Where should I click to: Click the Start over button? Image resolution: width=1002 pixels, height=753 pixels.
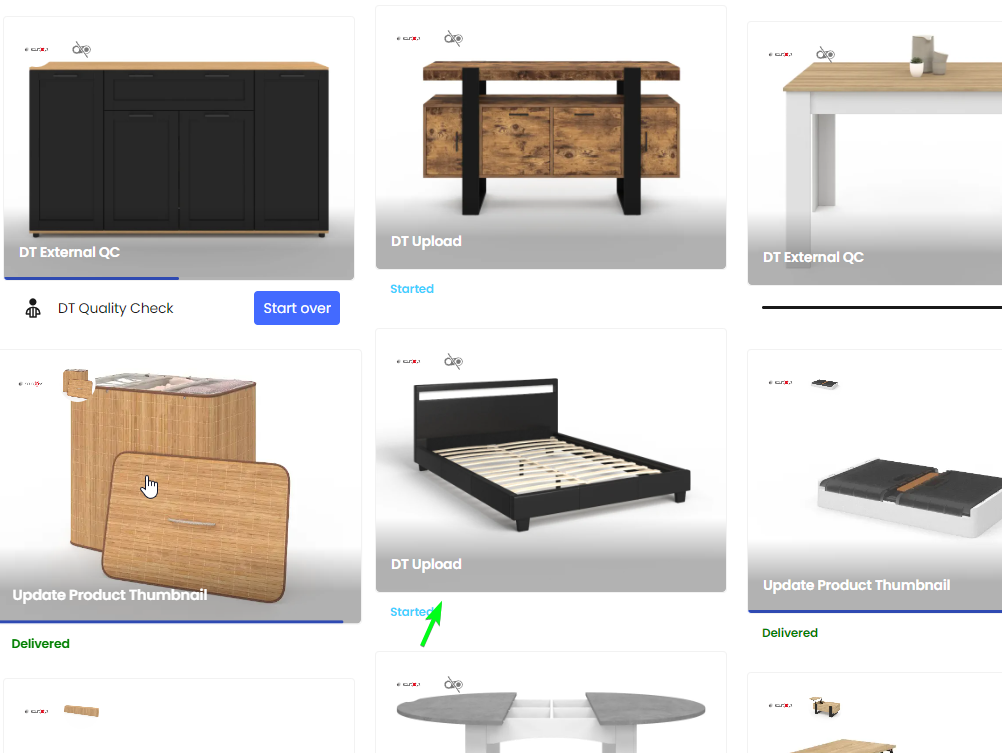[297, 308]
